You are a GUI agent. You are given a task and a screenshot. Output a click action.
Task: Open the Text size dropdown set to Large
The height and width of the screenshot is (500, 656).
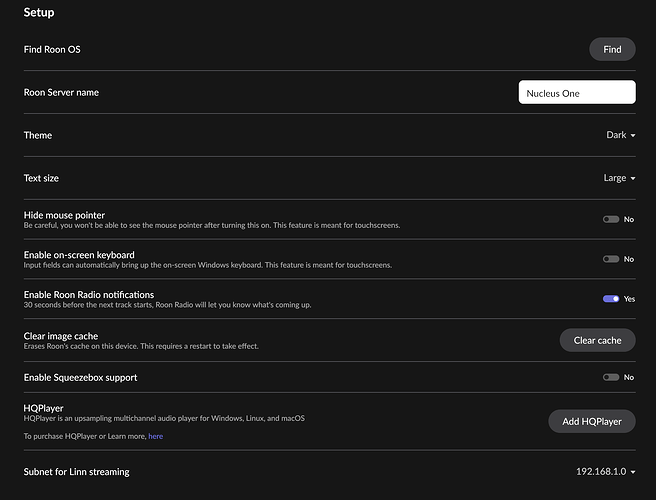[619, 178]
